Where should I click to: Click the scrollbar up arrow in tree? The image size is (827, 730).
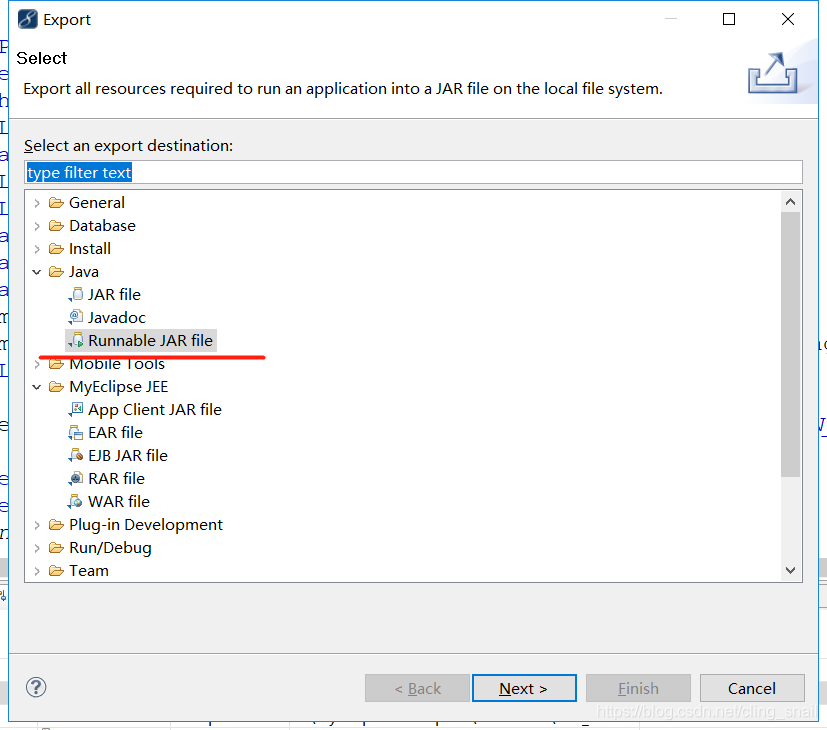click(790, 202)
